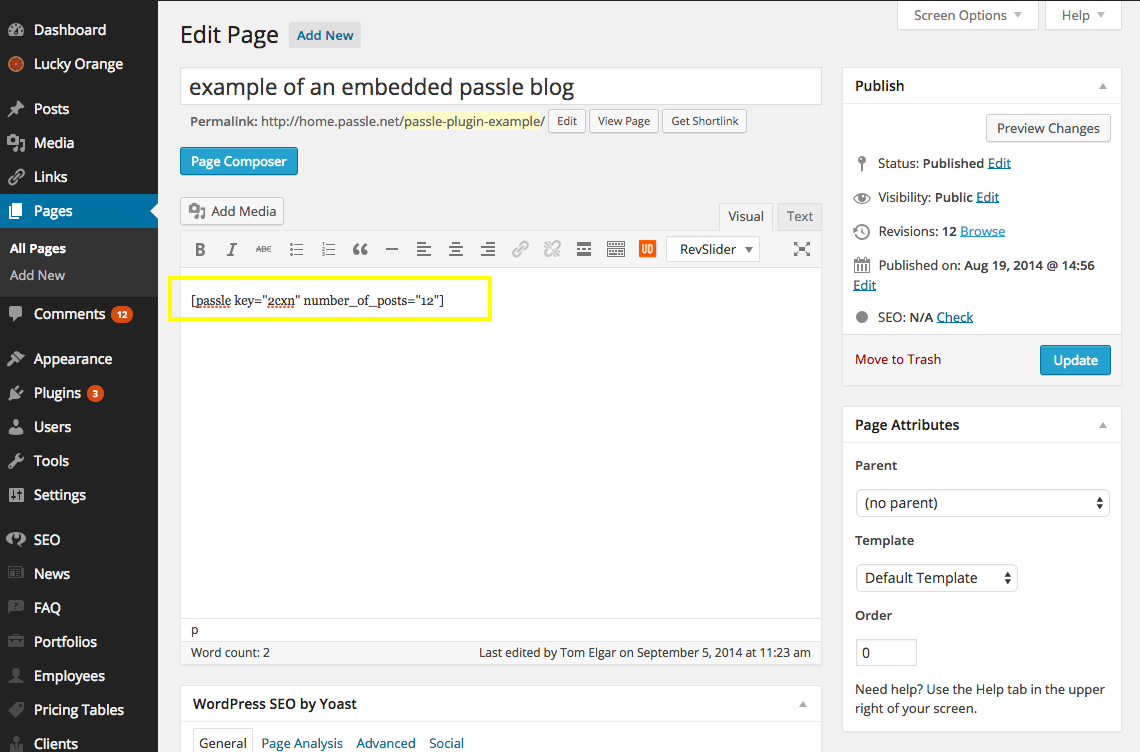Open Yoast Page Analysis tab
The width and height of the screenshot is (1140, 752).
[302, 743]
